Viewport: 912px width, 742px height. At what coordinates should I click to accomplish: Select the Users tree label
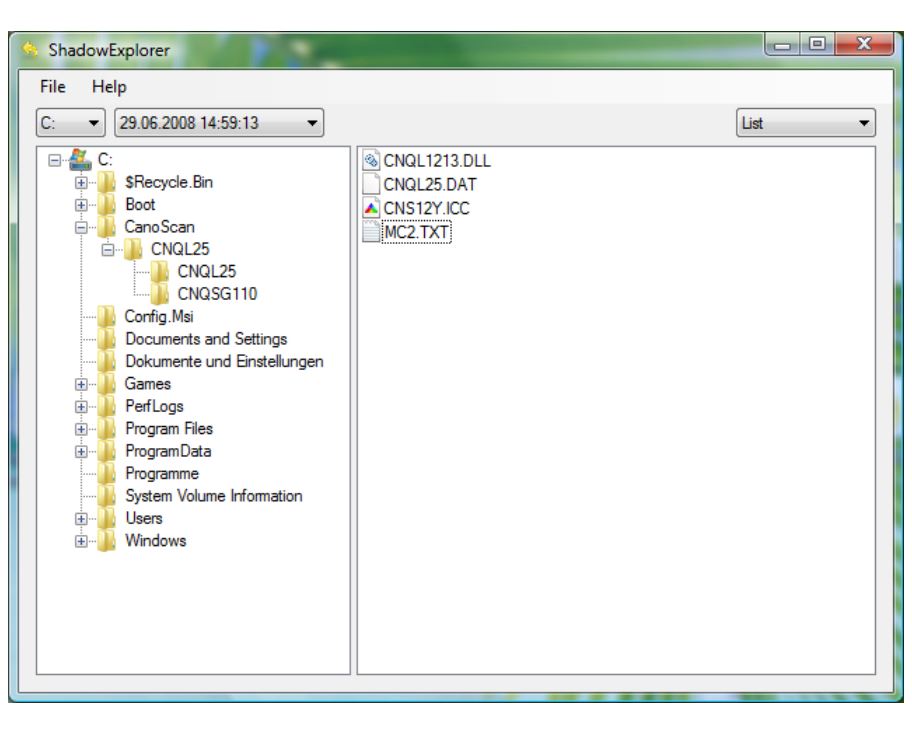(144, 518)
